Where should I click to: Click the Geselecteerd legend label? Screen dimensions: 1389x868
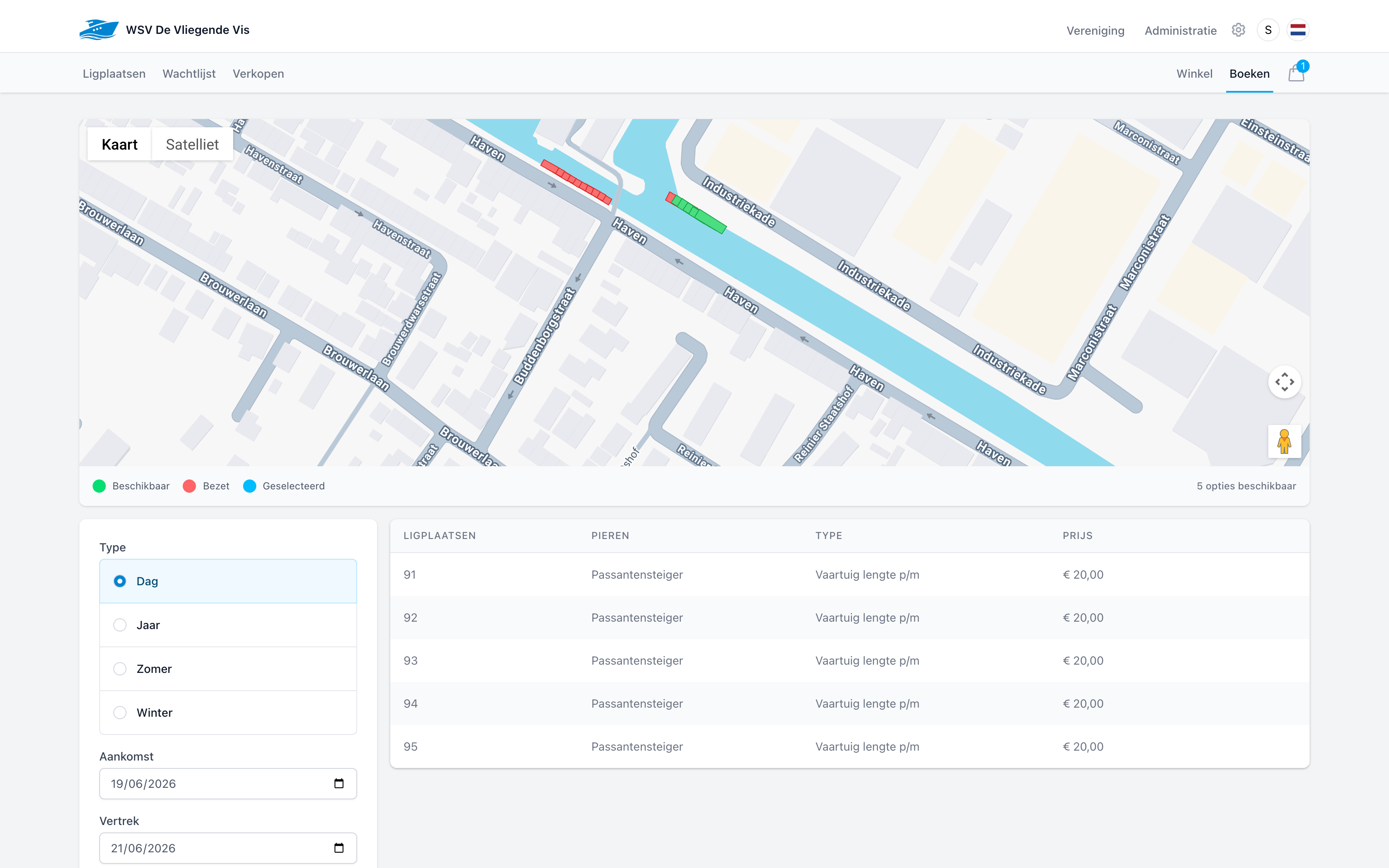[x=294, y=486]
